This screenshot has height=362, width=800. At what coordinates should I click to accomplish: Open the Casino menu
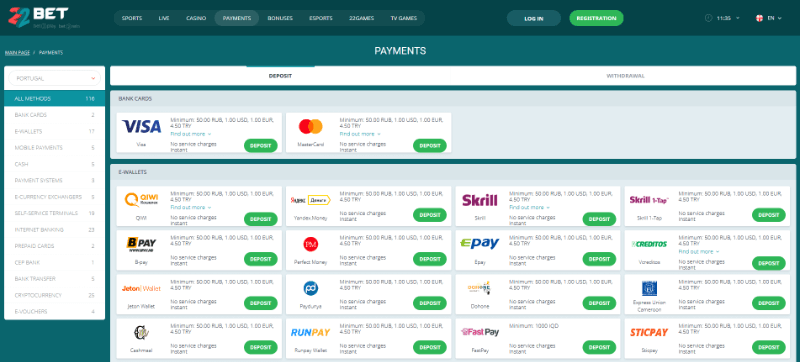coord(196,18)
